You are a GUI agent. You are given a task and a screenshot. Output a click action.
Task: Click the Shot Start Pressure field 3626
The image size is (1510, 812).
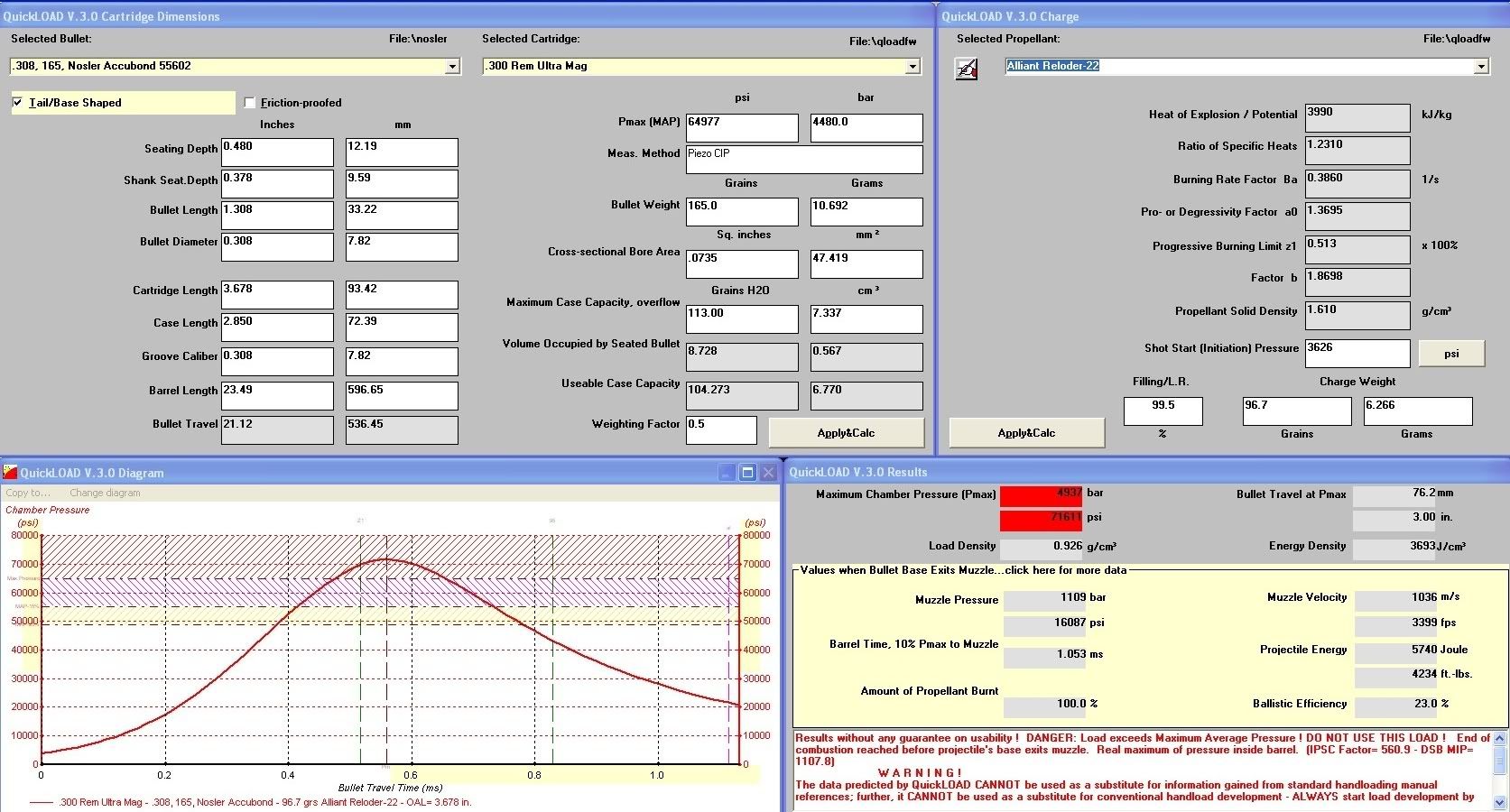click(1357, 354)
